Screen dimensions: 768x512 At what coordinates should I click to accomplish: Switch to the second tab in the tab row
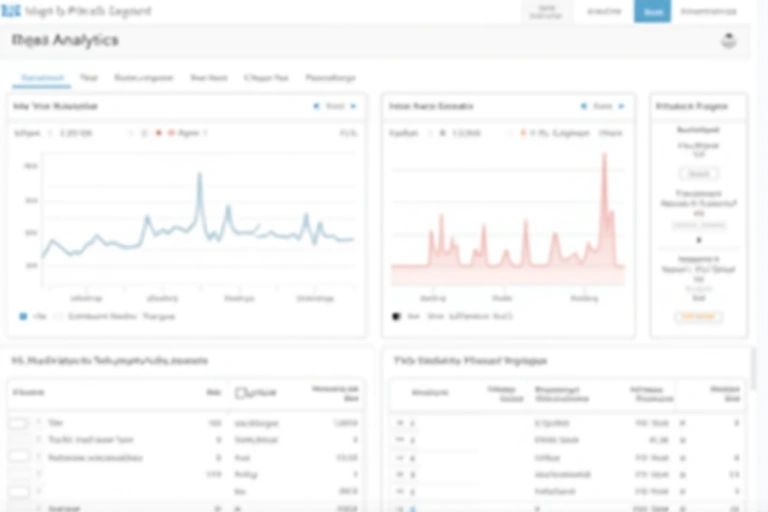tap(89, 78)
